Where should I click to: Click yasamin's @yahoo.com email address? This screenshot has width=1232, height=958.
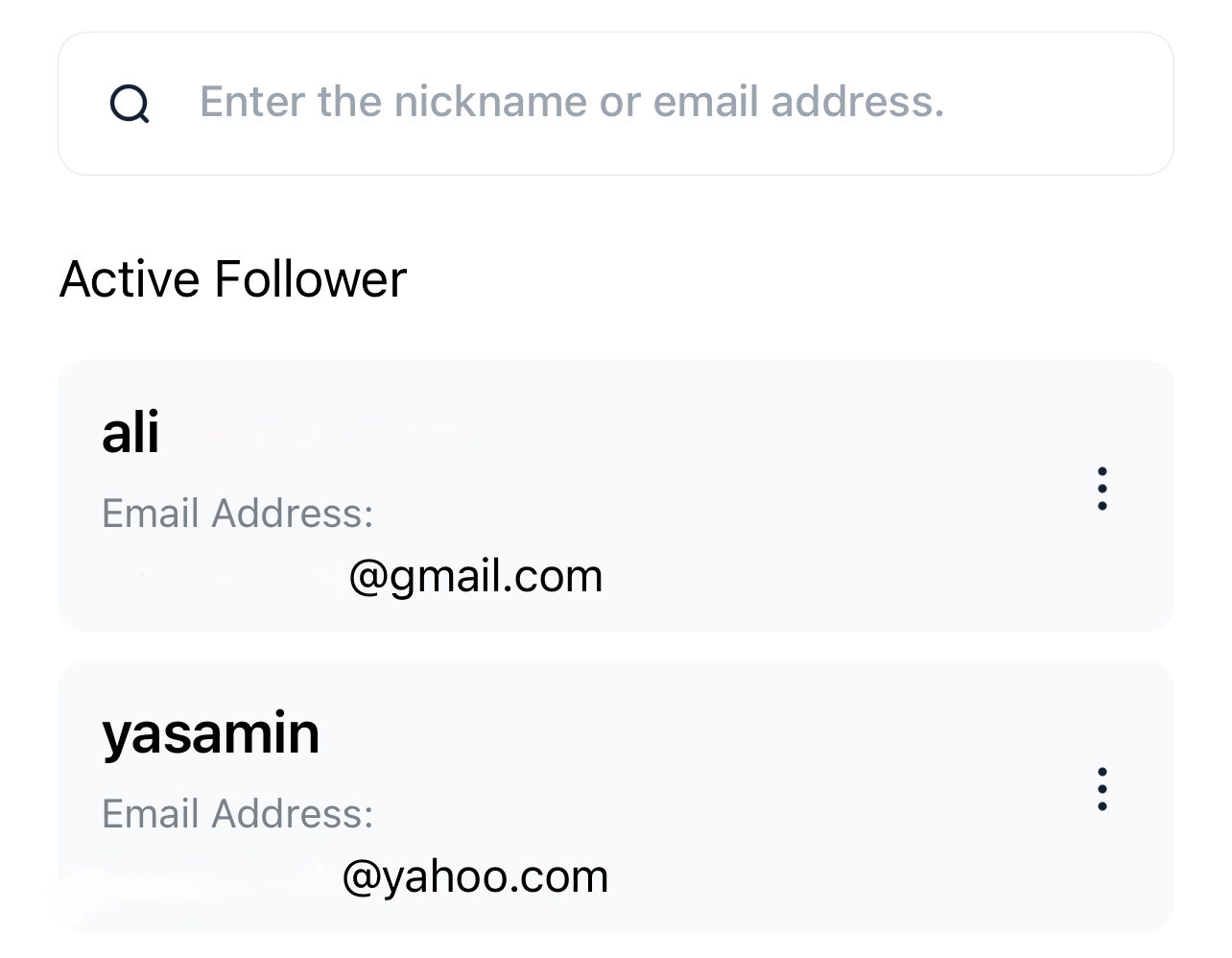tap(475, 876)
